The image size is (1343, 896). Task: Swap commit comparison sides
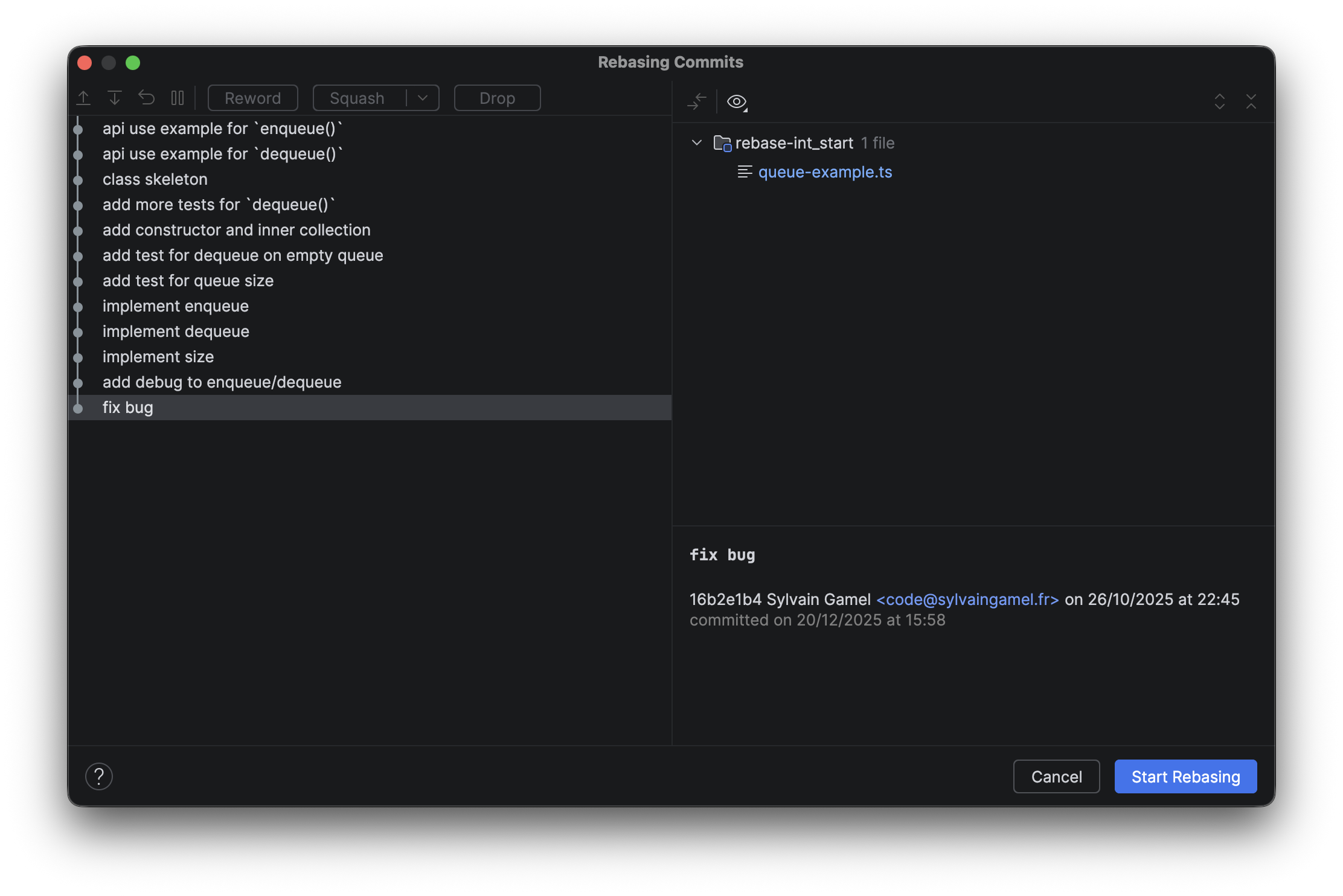[x=697, y=101]
